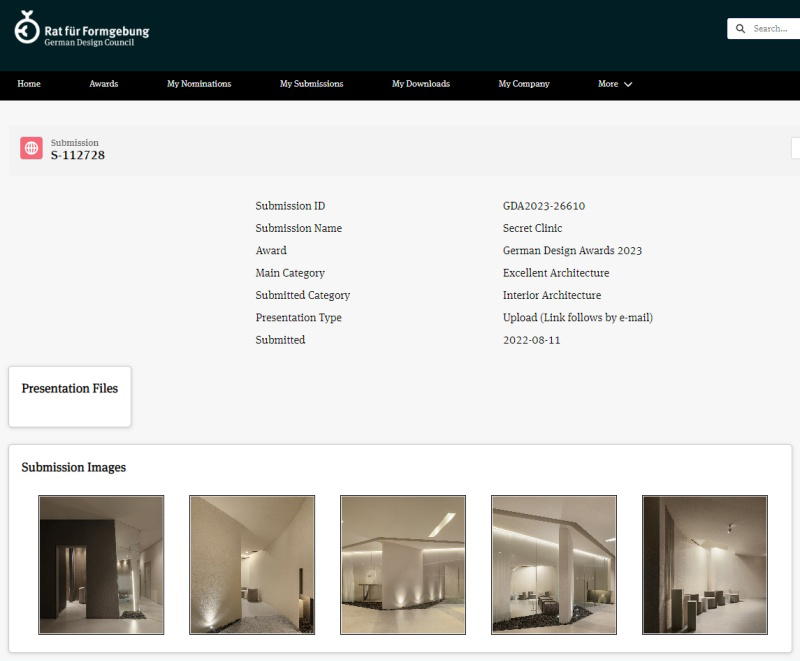Open My Submissions

(x=311, y=84)
